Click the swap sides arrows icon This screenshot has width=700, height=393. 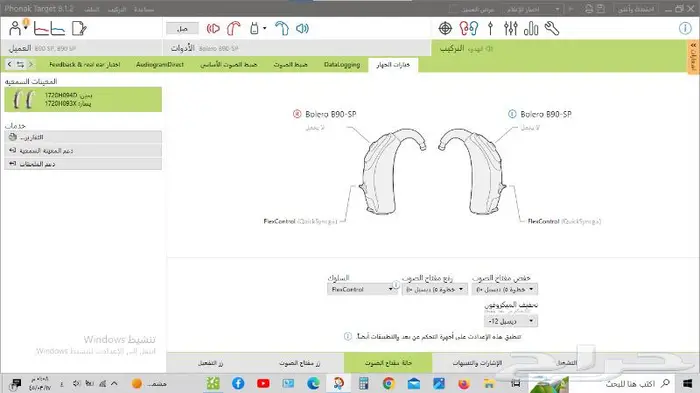20,64
